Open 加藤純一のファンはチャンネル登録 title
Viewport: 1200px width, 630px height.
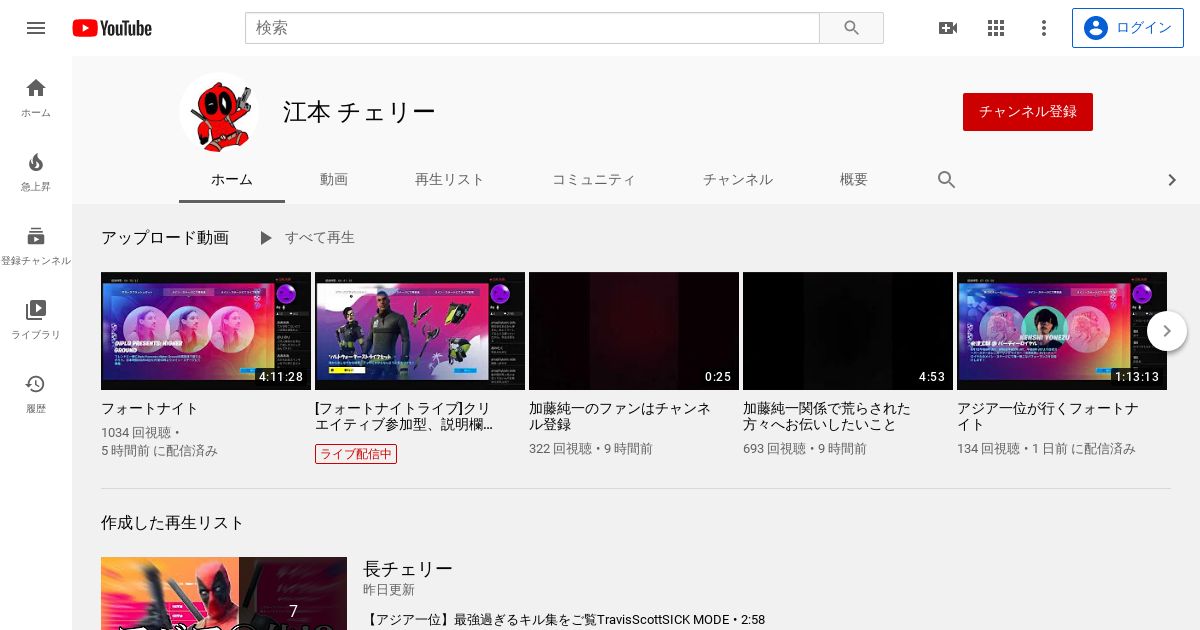[620, 417]
